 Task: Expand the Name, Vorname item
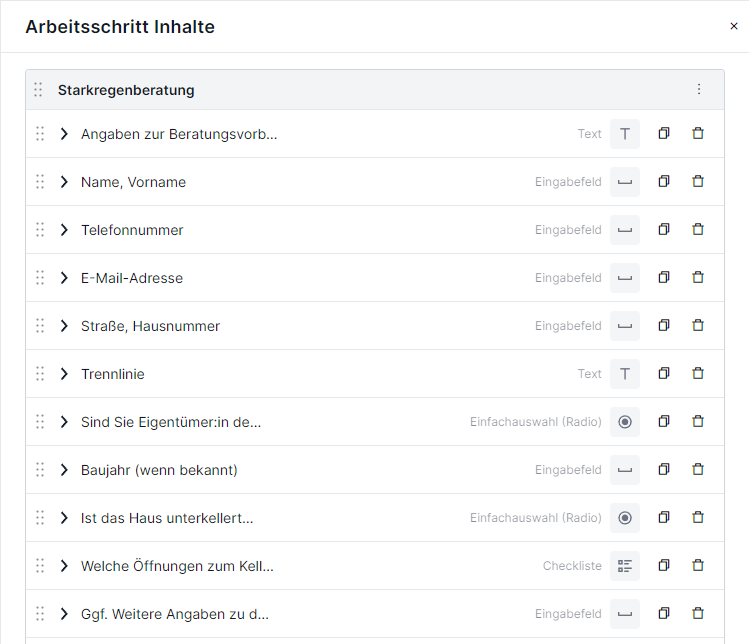coord(64,182)
